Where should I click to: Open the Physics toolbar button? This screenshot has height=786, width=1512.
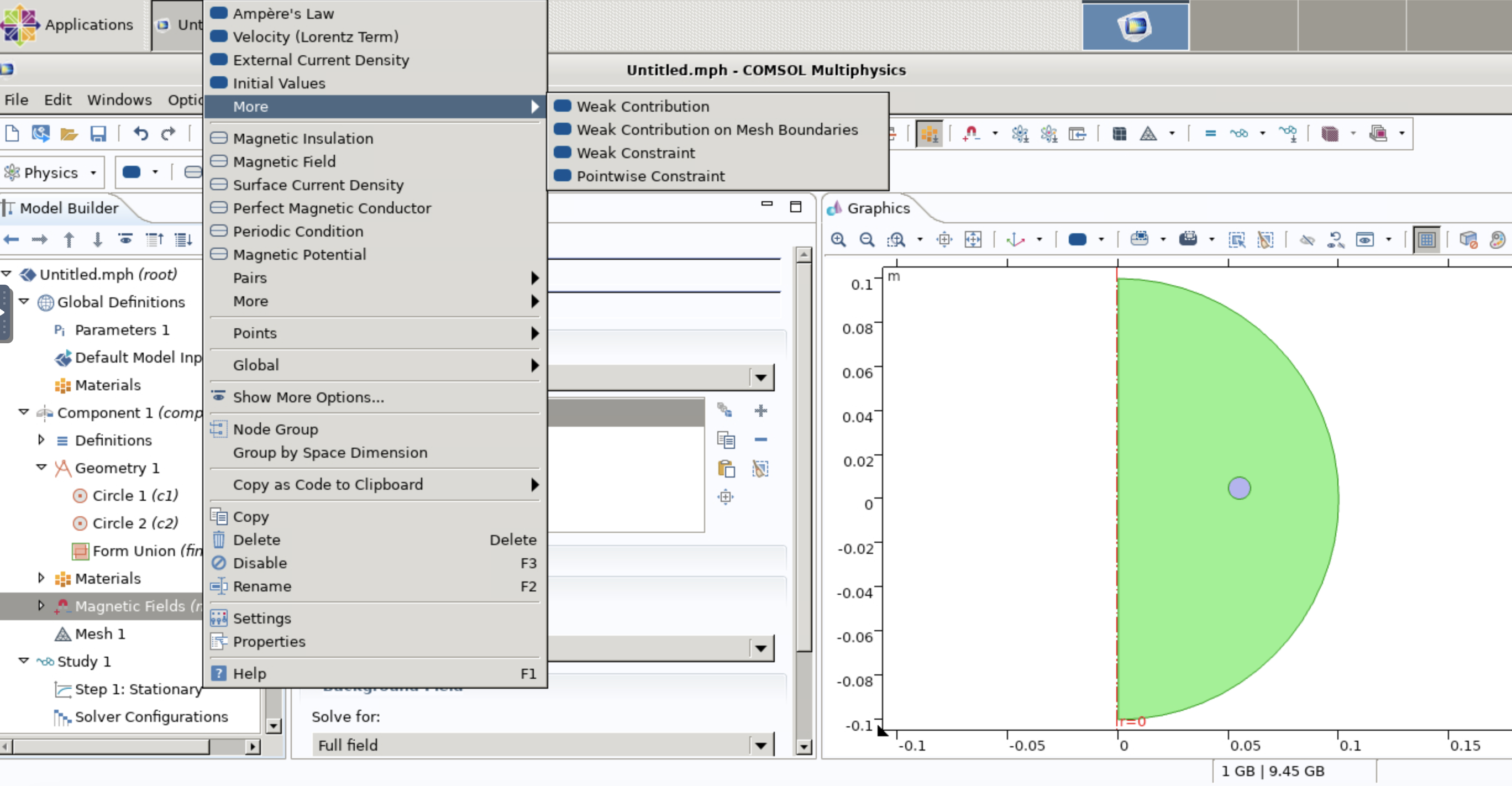pos(50,172)
